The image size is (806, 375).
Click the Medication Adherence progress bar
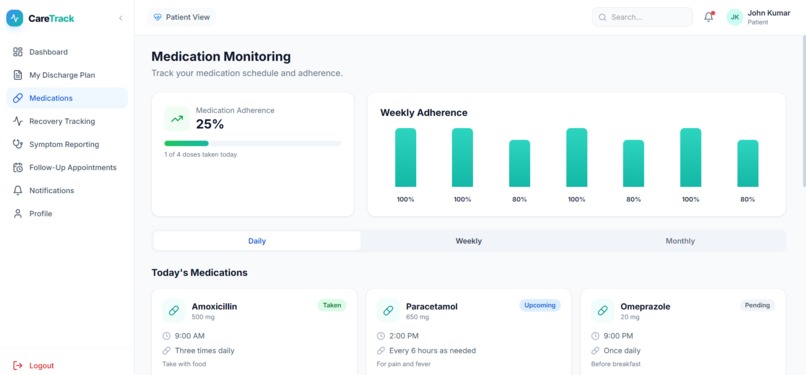(x=252, y=143)
